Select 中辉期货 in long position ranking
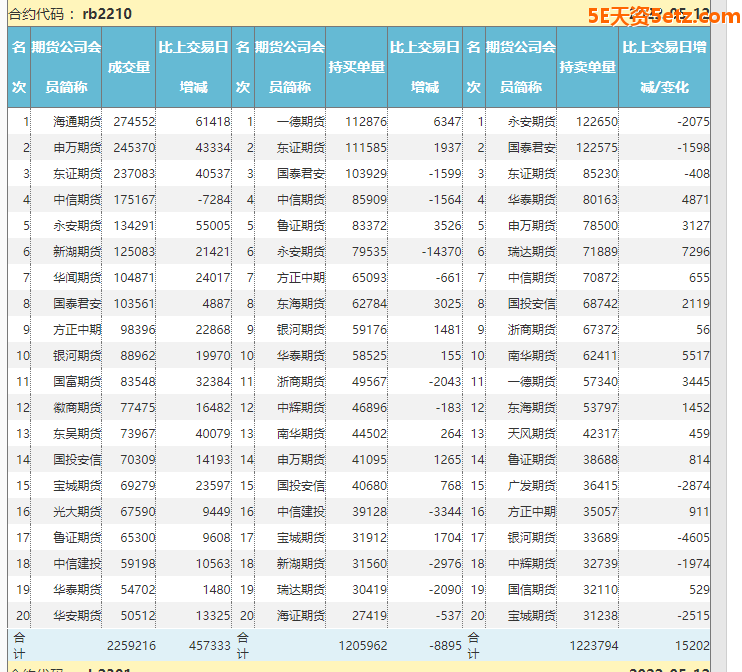The width and height of the screenshot is (742, 672). pos(301,408)
